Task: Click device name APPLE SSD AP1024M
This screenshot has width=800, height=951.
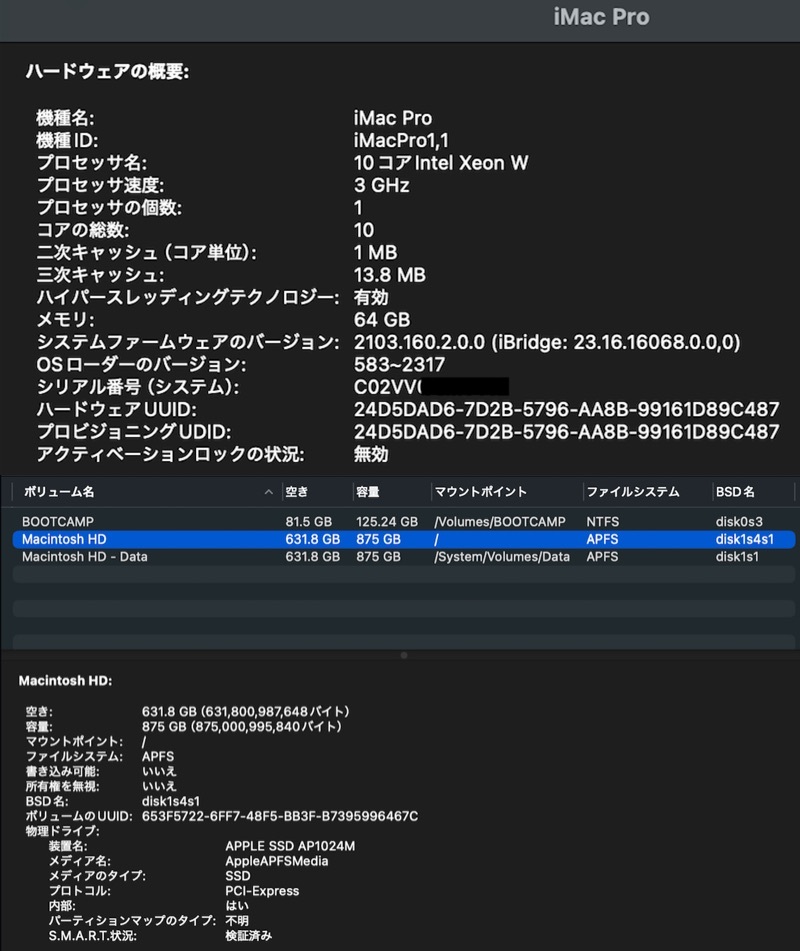Action: click(290, 846)
